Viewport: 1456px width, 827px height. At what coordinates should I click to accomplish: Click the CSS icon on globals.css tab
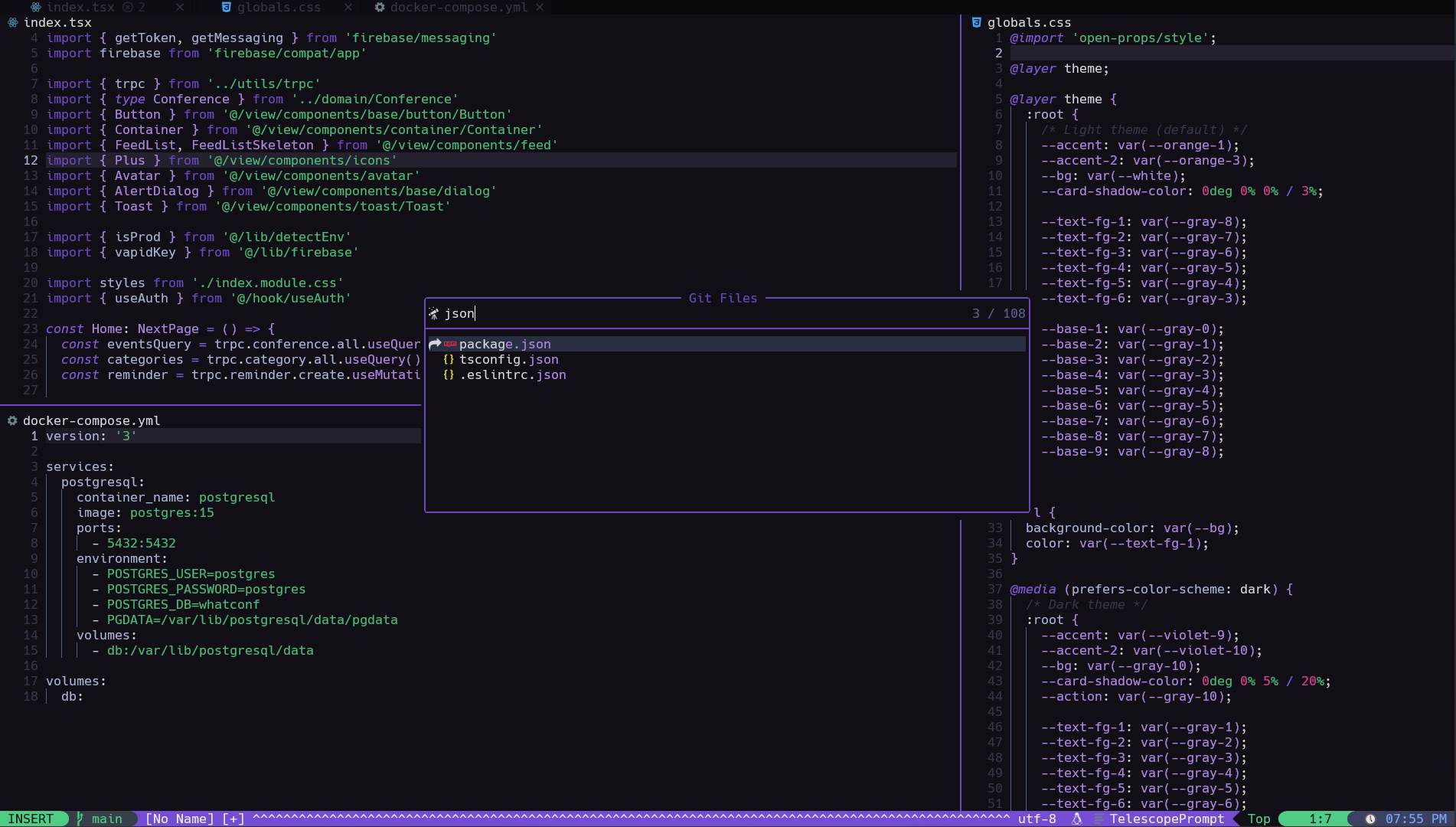click(x=226, y=7)
